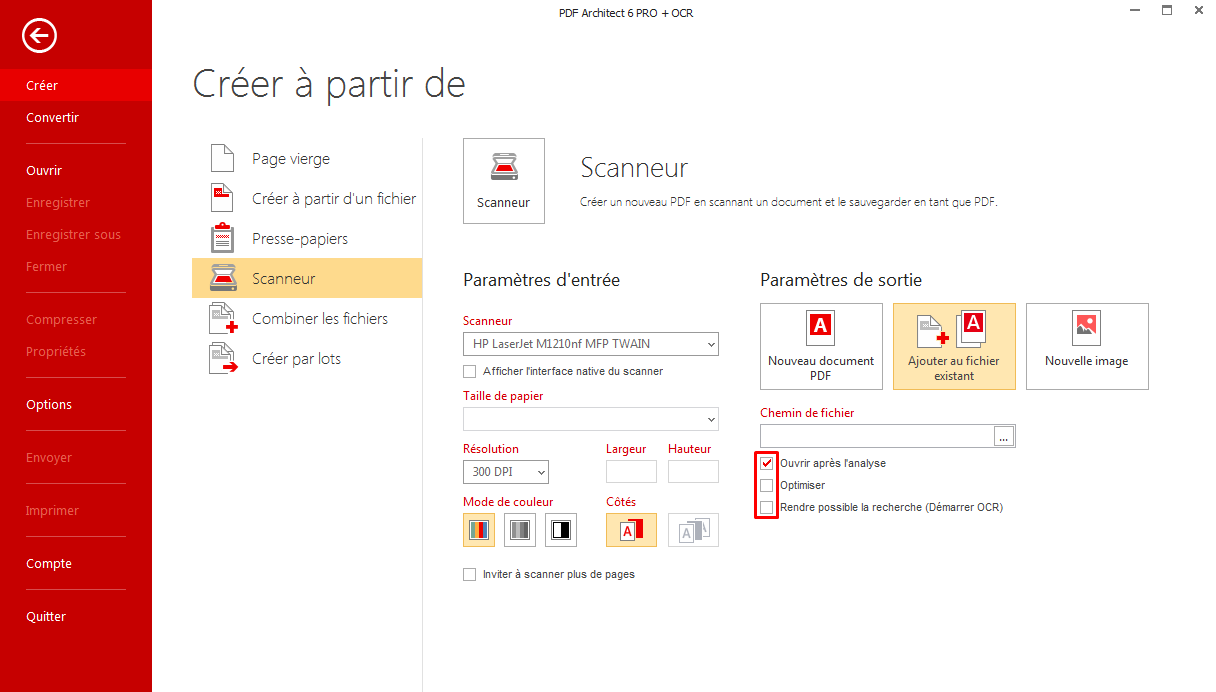Open the Convertir menu item

(76, 117)
